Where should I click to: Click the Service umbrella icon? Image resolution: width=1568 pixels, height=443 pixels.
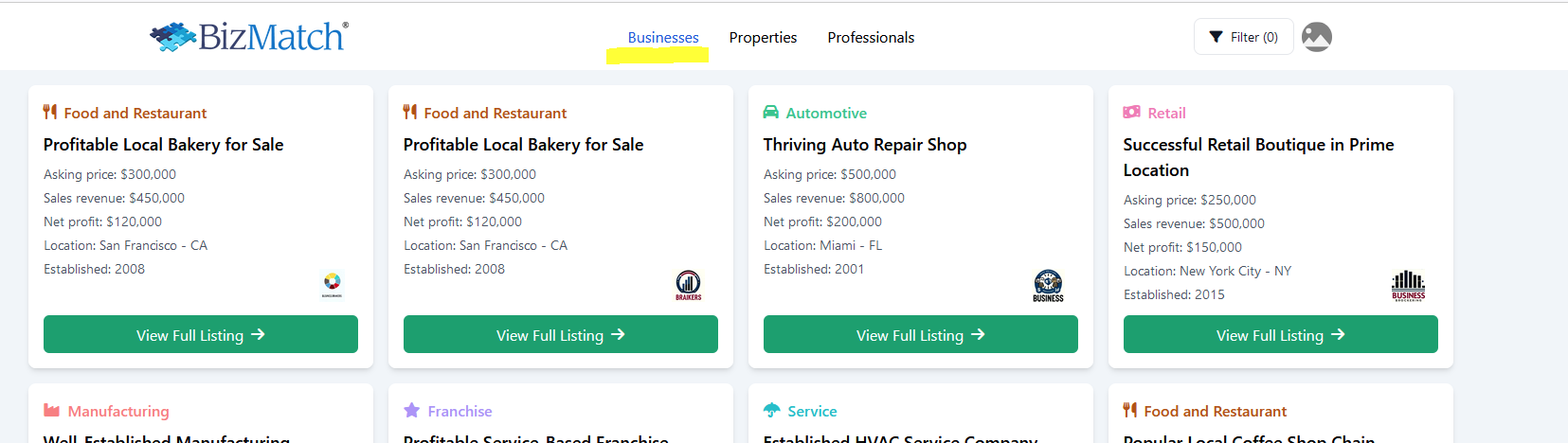771,411
